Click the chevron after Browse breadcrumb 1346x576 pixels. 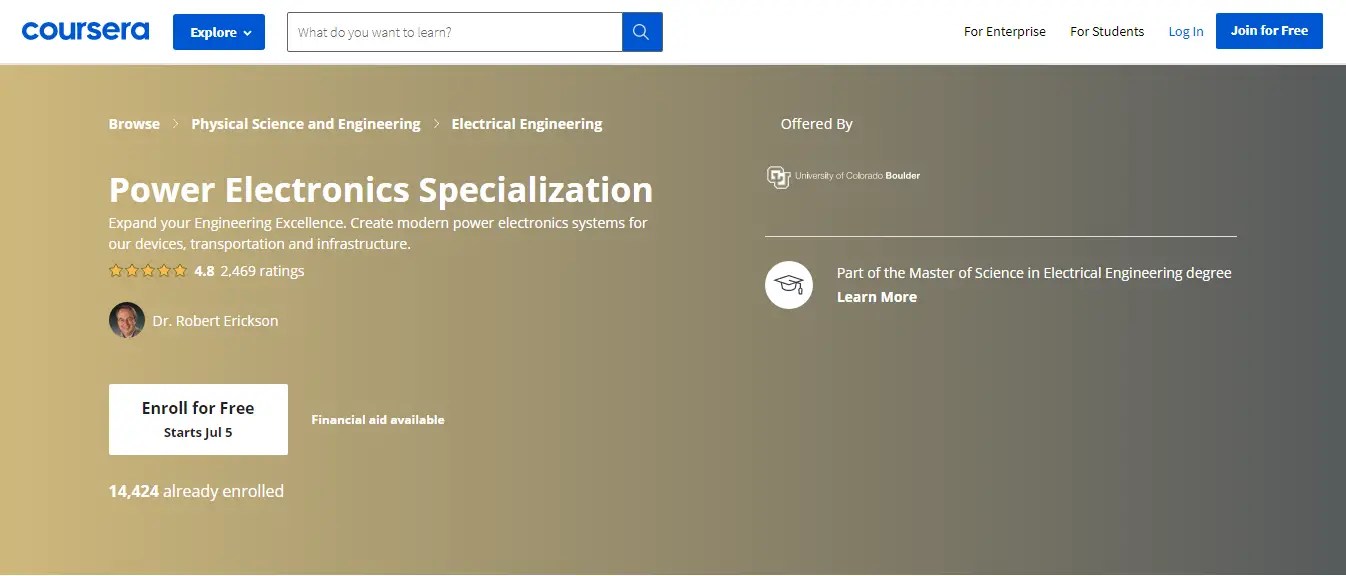(175, 124)
